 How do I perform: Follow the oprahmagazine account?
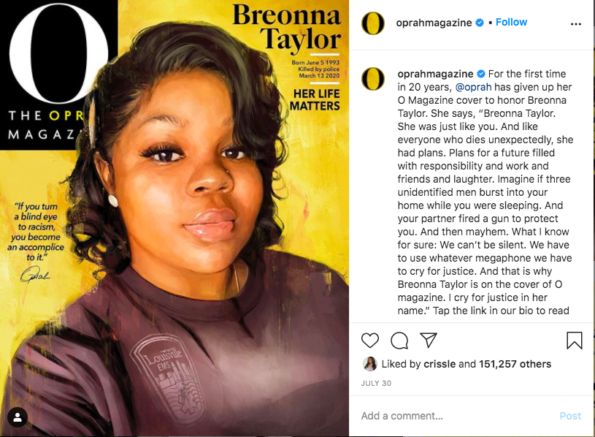511,22
